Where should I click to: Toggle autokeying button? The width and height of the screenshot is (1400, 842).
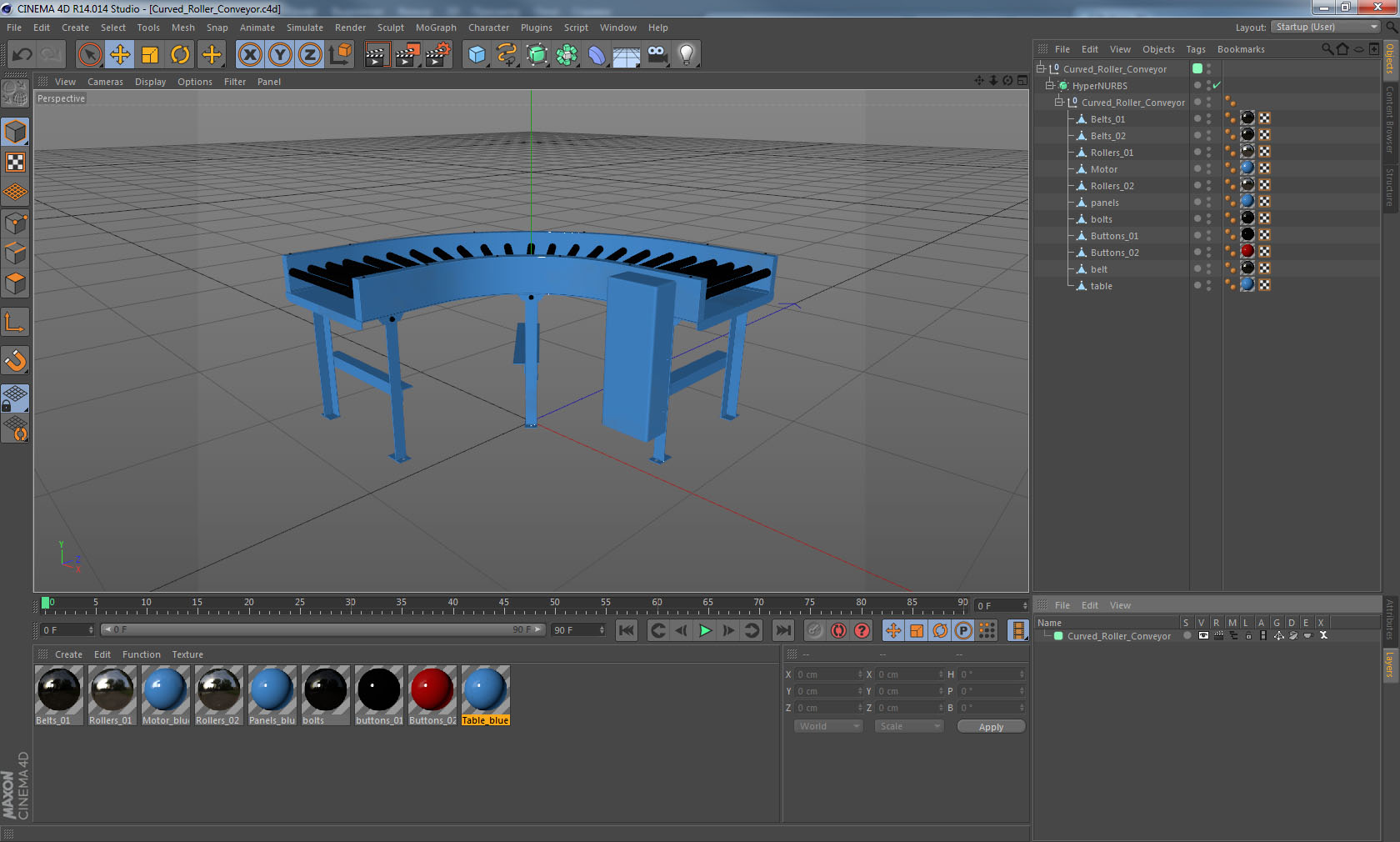(x=838, y=630)
